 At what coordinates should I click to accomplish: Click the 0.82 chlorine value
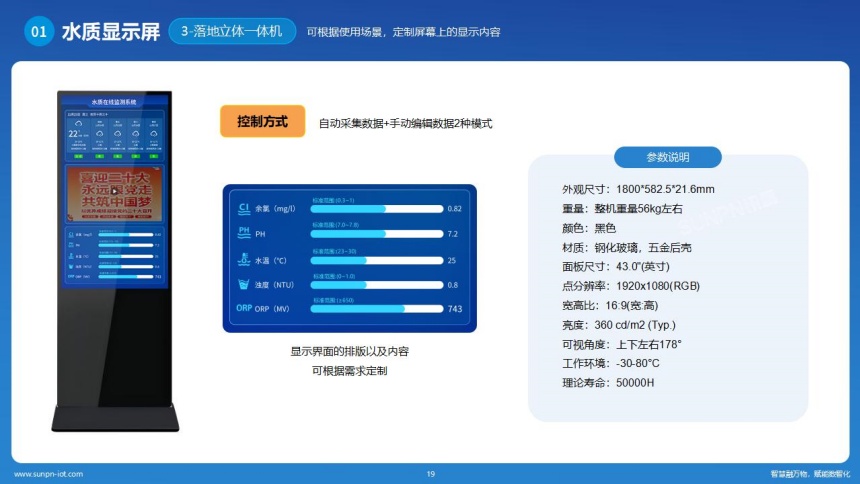pyautogui.click(x=454, y=209)
